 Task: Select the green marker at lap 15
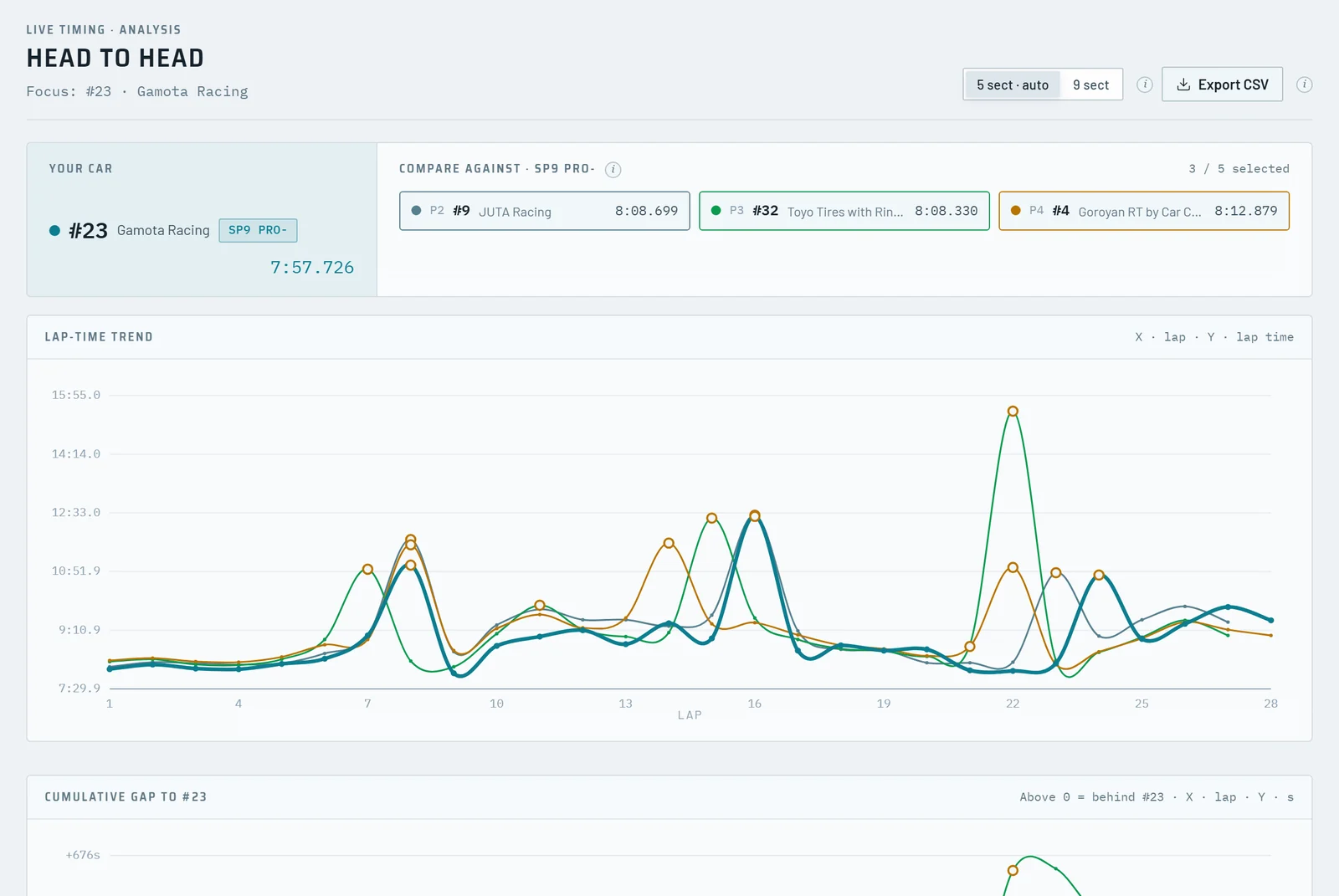coord(711,518)
